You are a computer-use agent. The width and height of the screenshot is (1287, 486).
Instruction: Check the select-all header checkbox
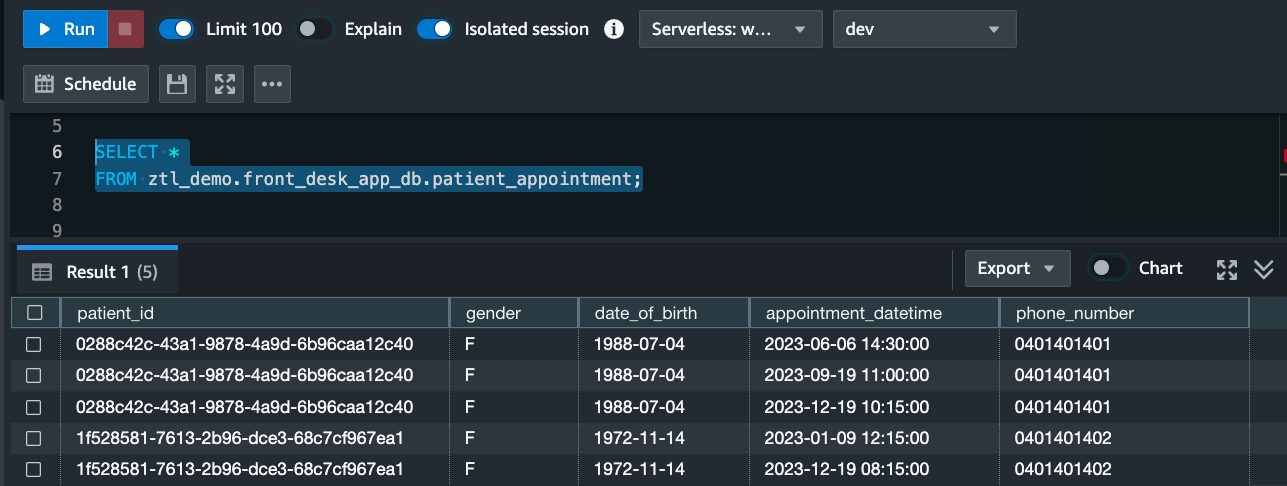[35, 313]
